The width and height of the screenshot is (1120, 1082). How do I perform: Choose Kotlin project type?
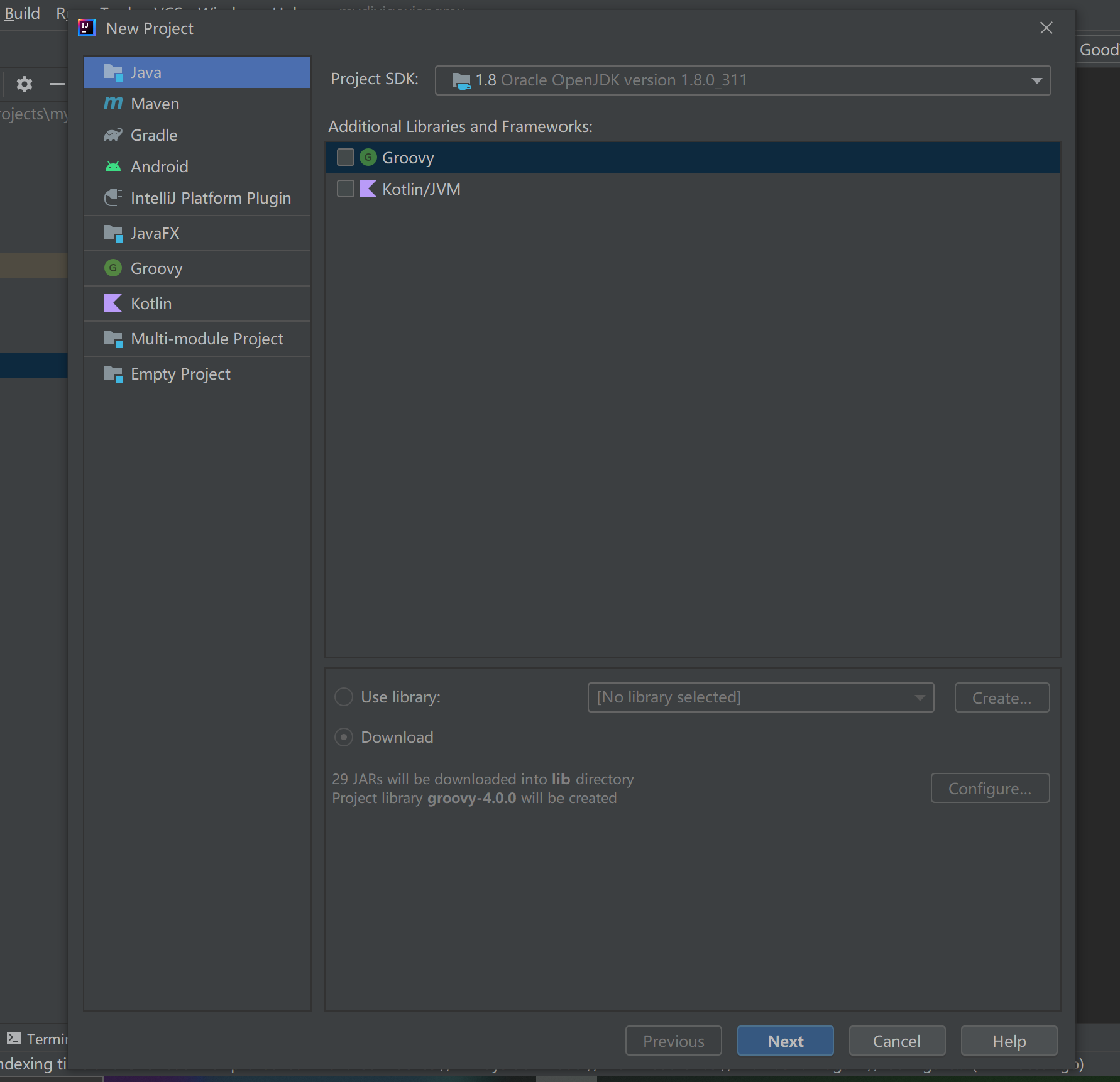click(x=197, y=303)
